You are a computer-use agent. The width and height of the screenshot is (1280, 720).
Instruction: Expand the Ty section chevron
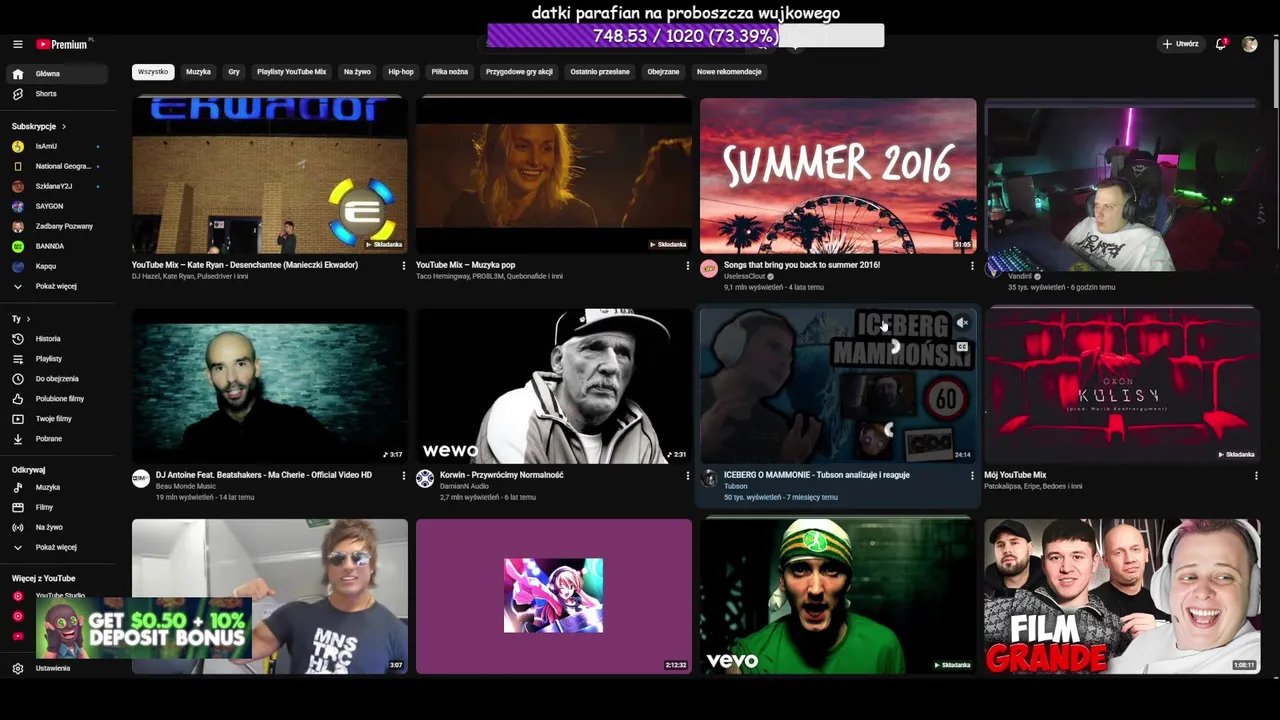28,319
